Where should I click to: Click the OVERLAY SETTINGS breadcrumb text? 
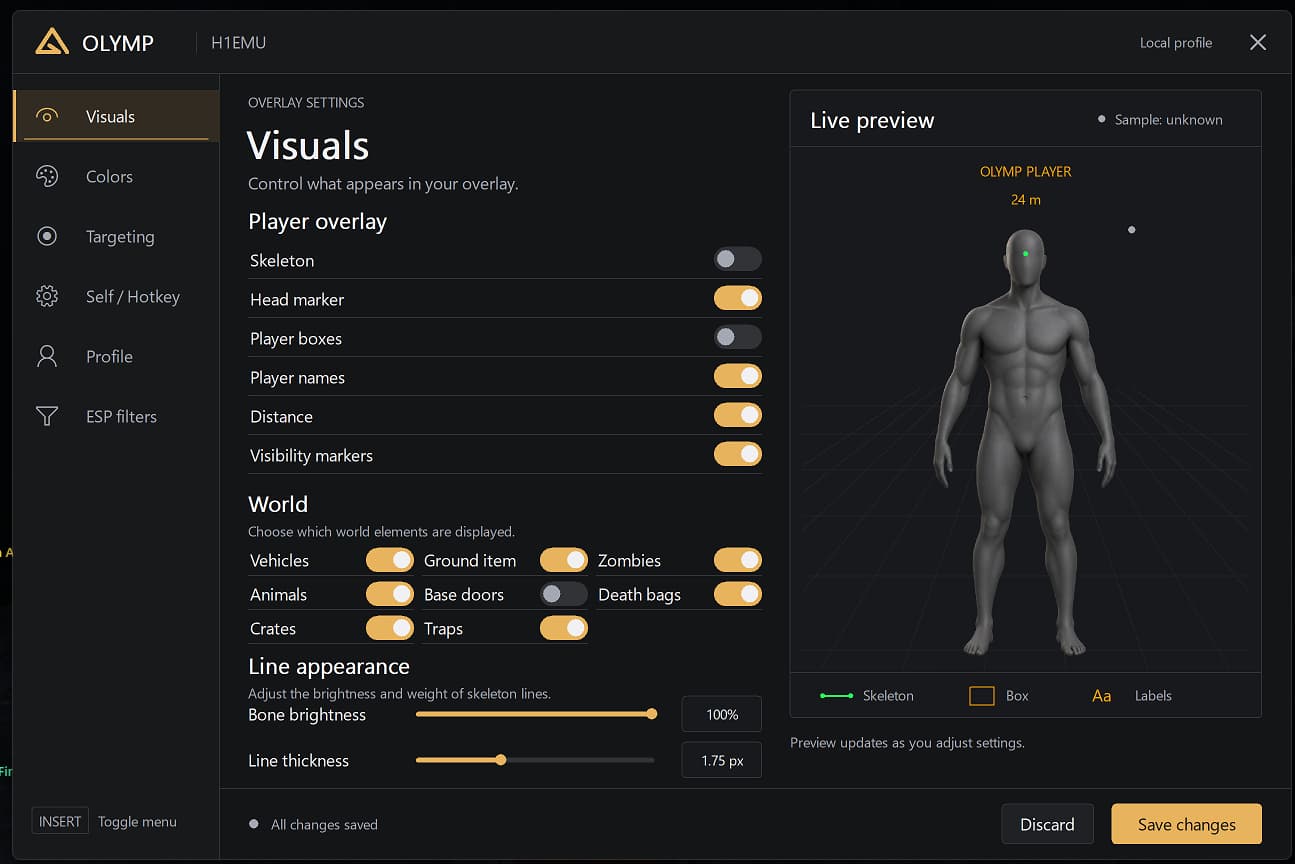[x=306, y=102]
